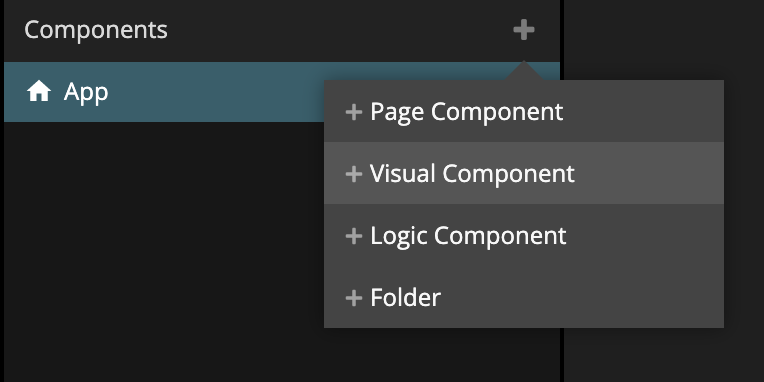Click header space between Components title and plus

pos(340,30)
